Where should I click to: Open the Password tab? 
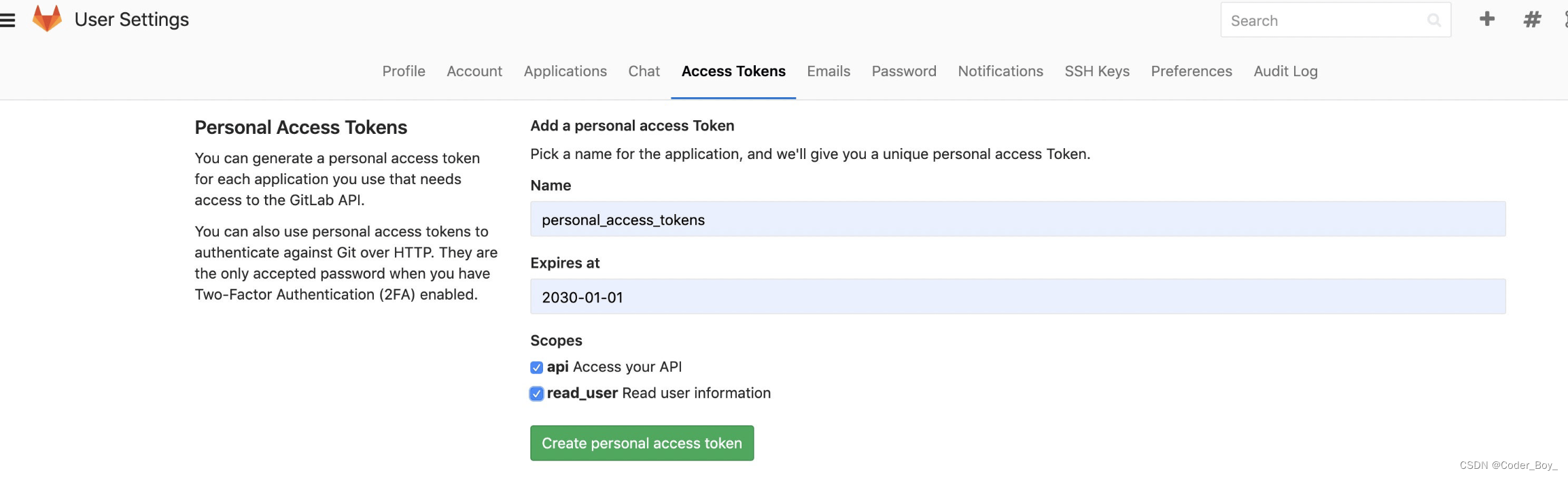pos(904,71)
